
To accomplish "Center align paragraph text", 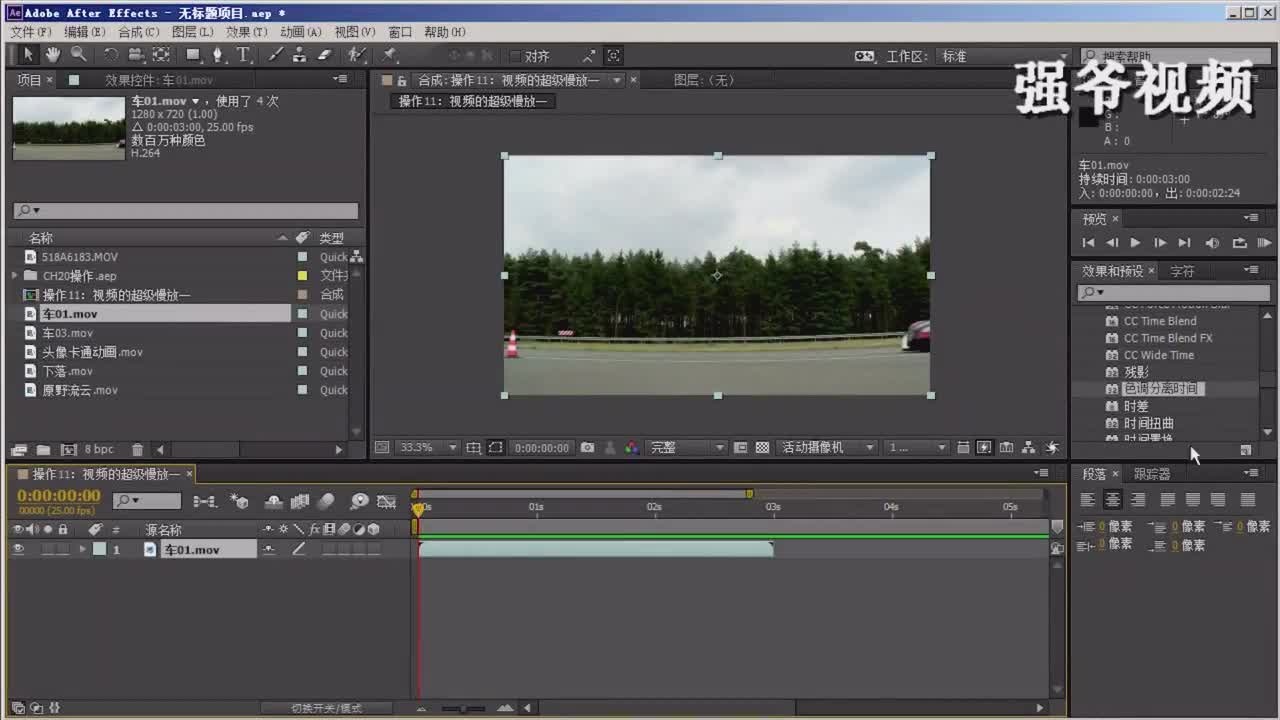I will tap(1112, 500).
